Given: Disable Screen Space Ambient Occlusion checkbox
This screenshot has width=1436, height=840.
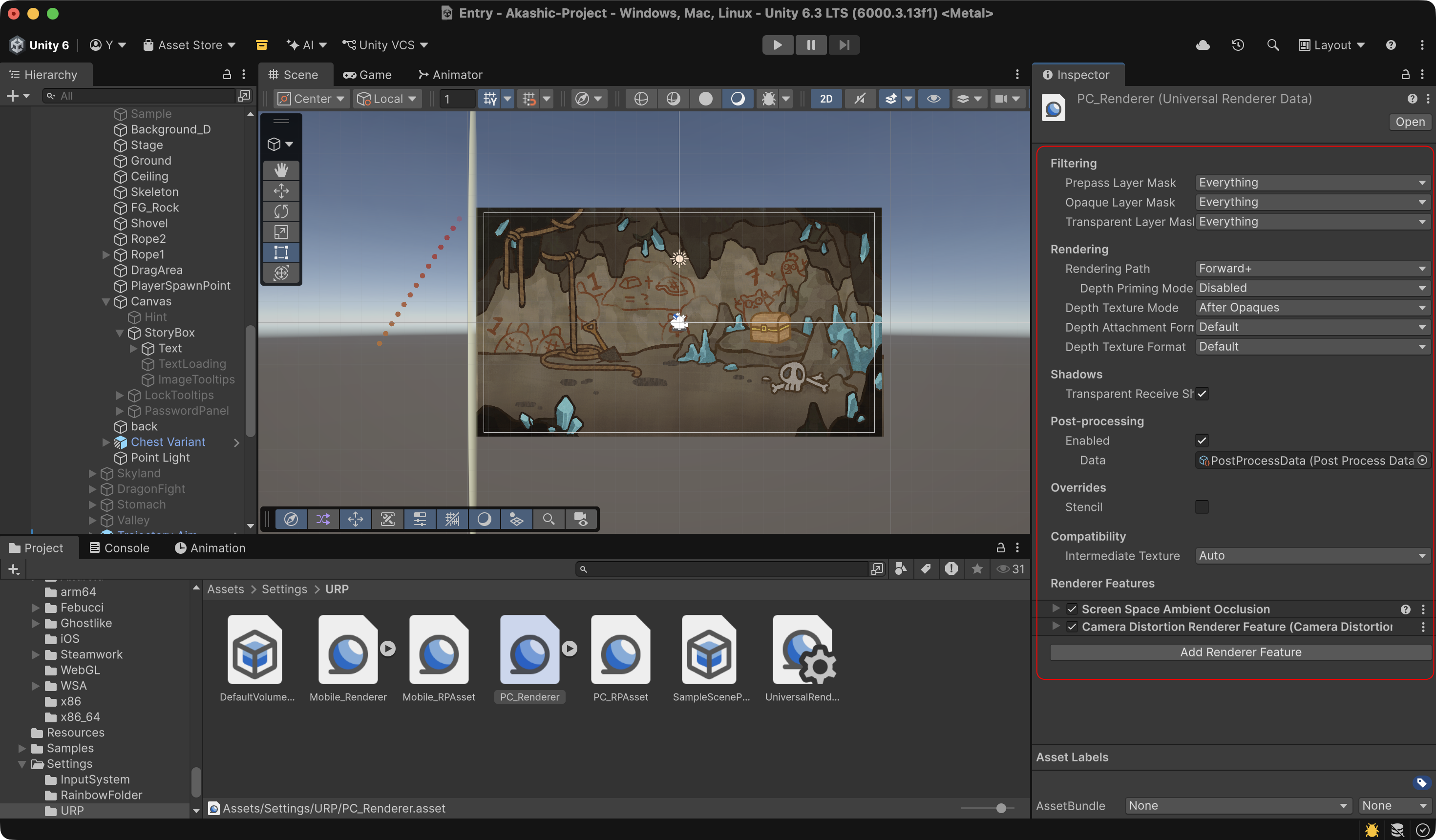Looking at the screenshot, I should (x=1072, y=609).
